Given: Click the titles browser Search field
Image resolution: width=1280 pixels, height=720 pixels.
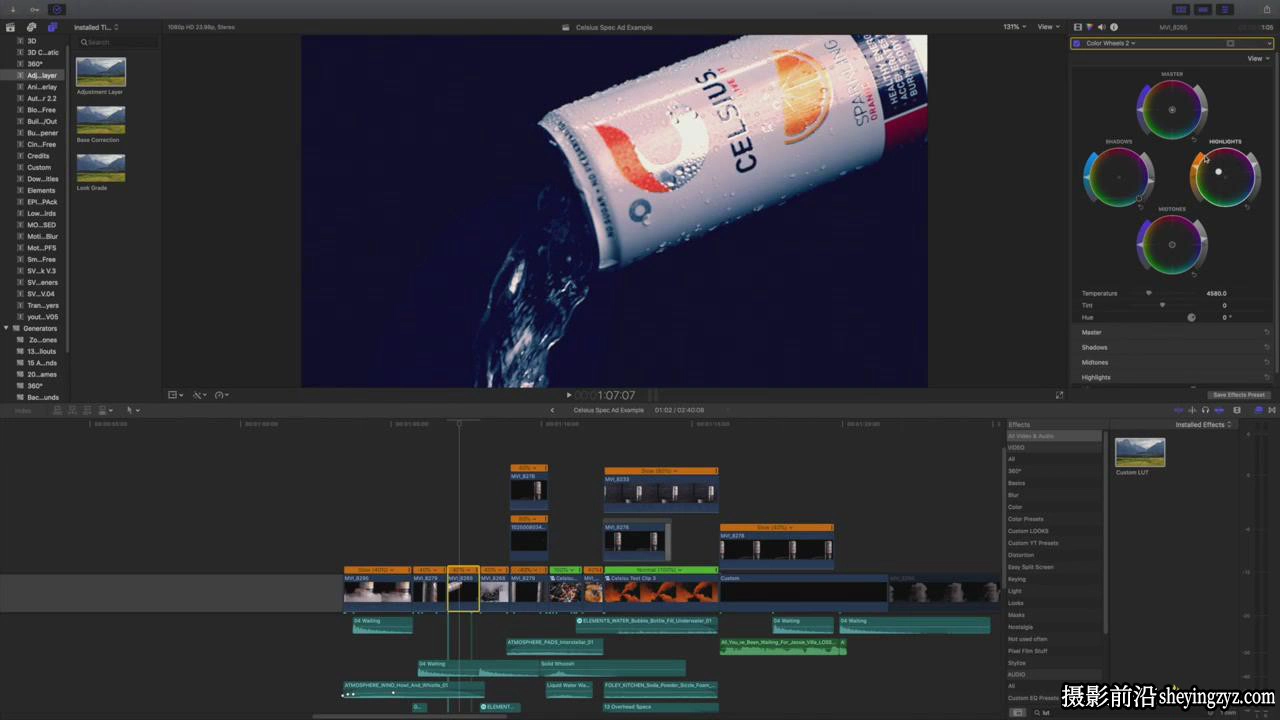Looking at the screenshot, I should coord(118,42).
